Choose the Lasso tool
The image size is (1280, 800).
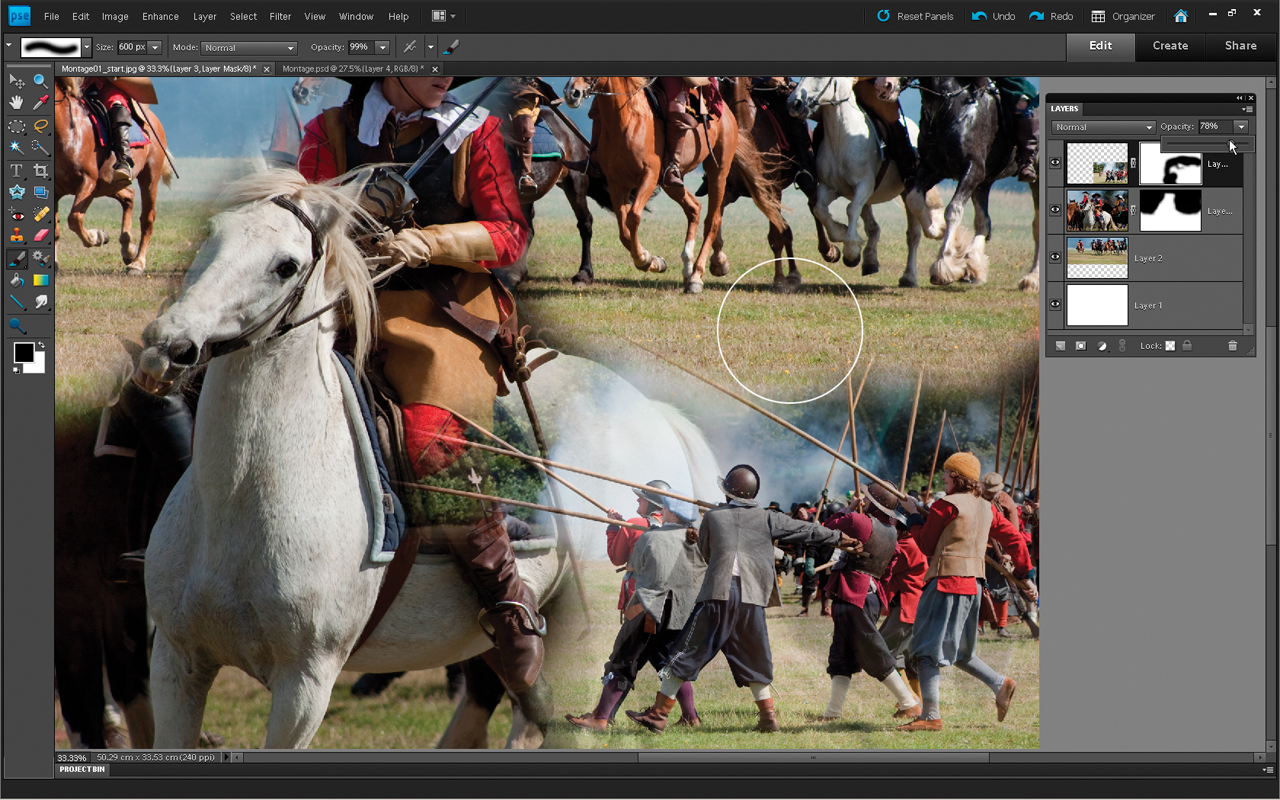click(x=41, y=126)
